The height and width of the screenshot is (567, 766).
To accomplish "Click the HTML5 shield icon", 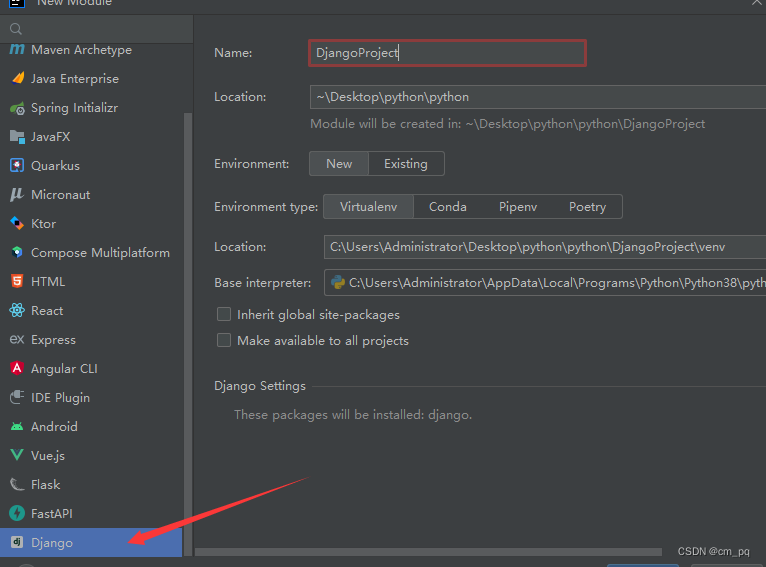I will 17,281.
